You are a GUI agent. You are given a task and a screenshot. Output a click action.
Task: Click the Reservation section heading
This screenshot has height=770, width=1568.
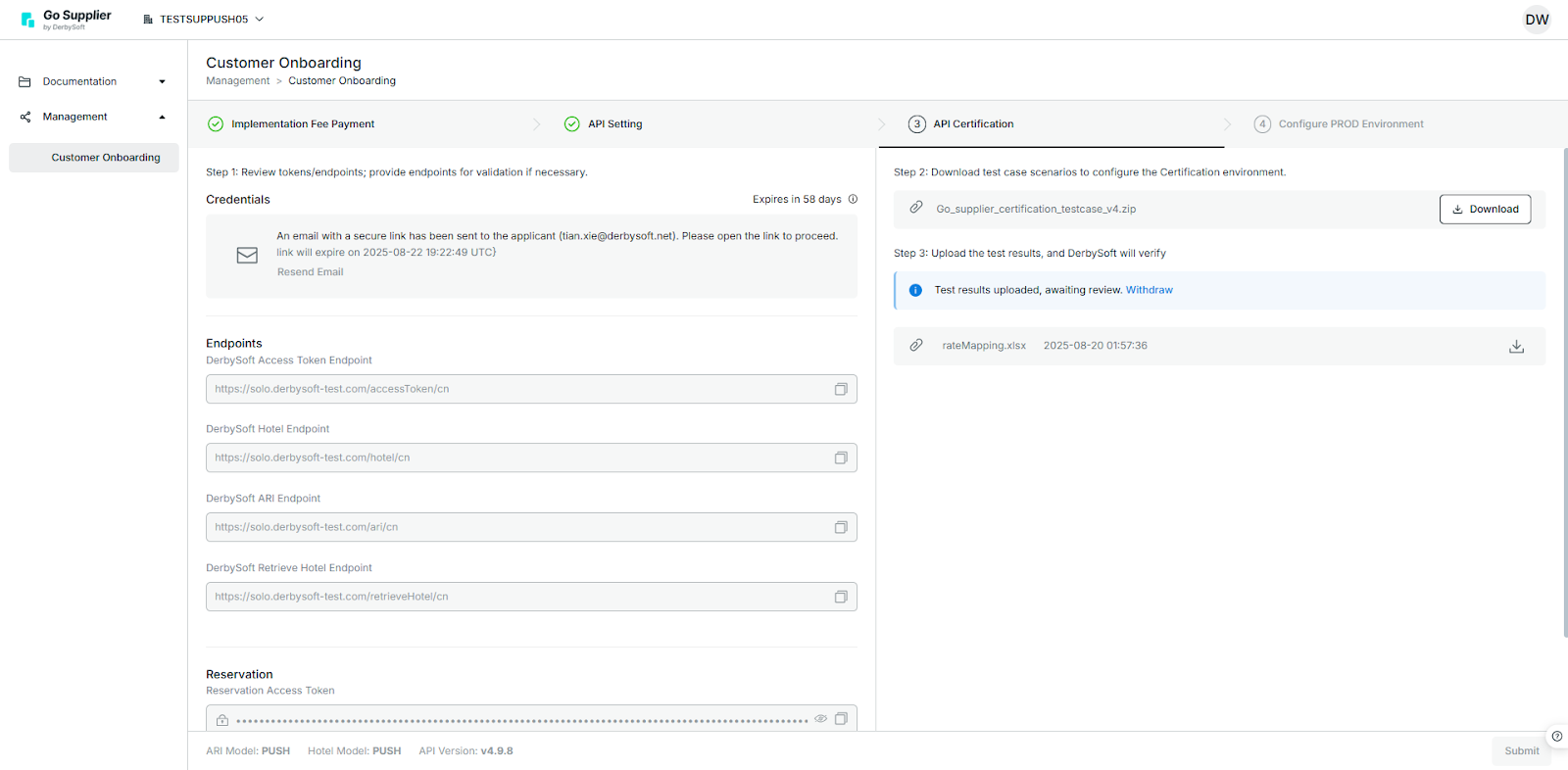click(x=239, y=674)
